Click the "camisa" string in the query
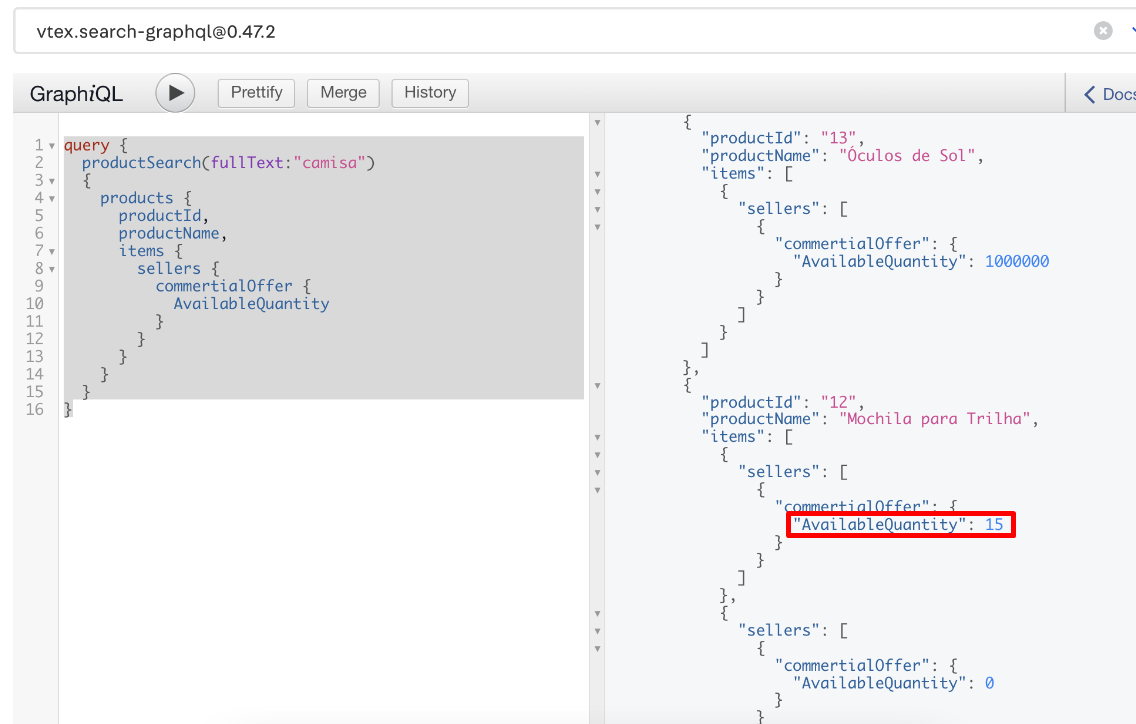The image size is (1136, 724). (329, 162)
